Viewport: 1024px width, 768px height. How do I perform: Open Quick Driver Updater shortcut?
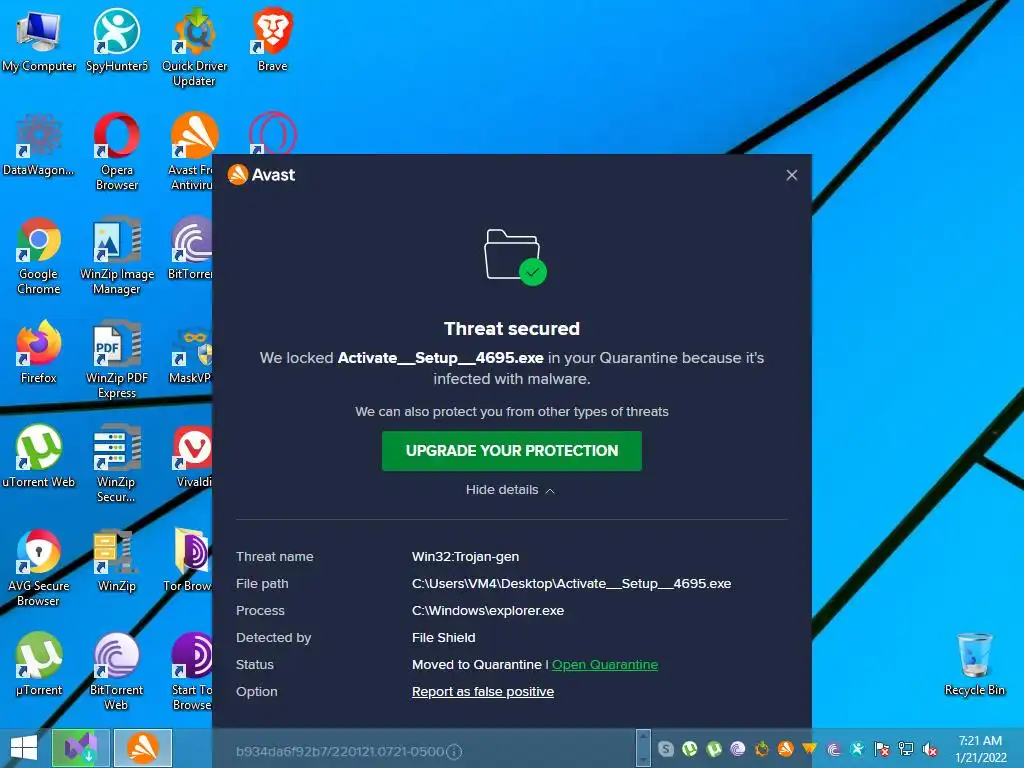coord(195,48)
